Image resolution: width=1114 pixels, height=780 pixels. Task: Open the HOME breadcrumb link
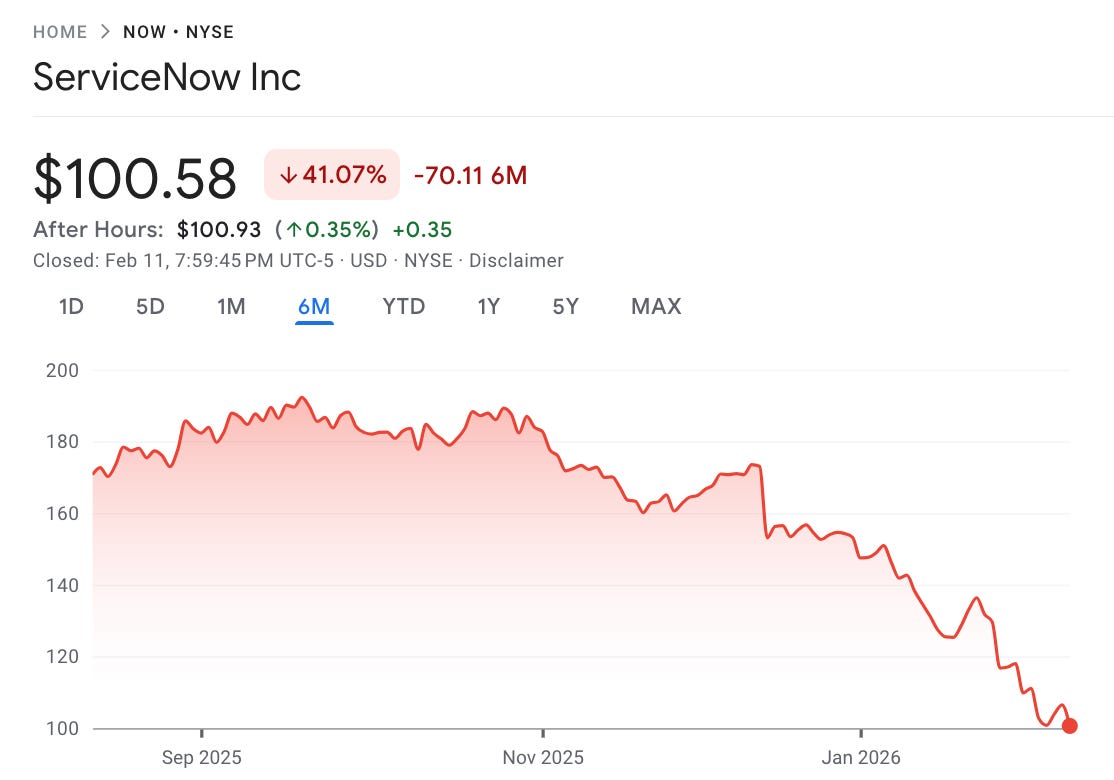(60, 31)
